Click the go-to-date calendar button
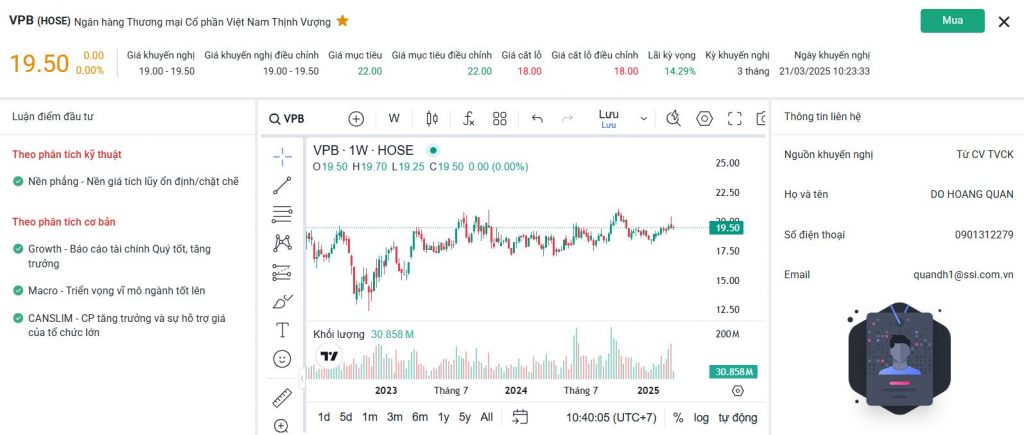Viewport: 1024px width, 435px height. [520, 417]
